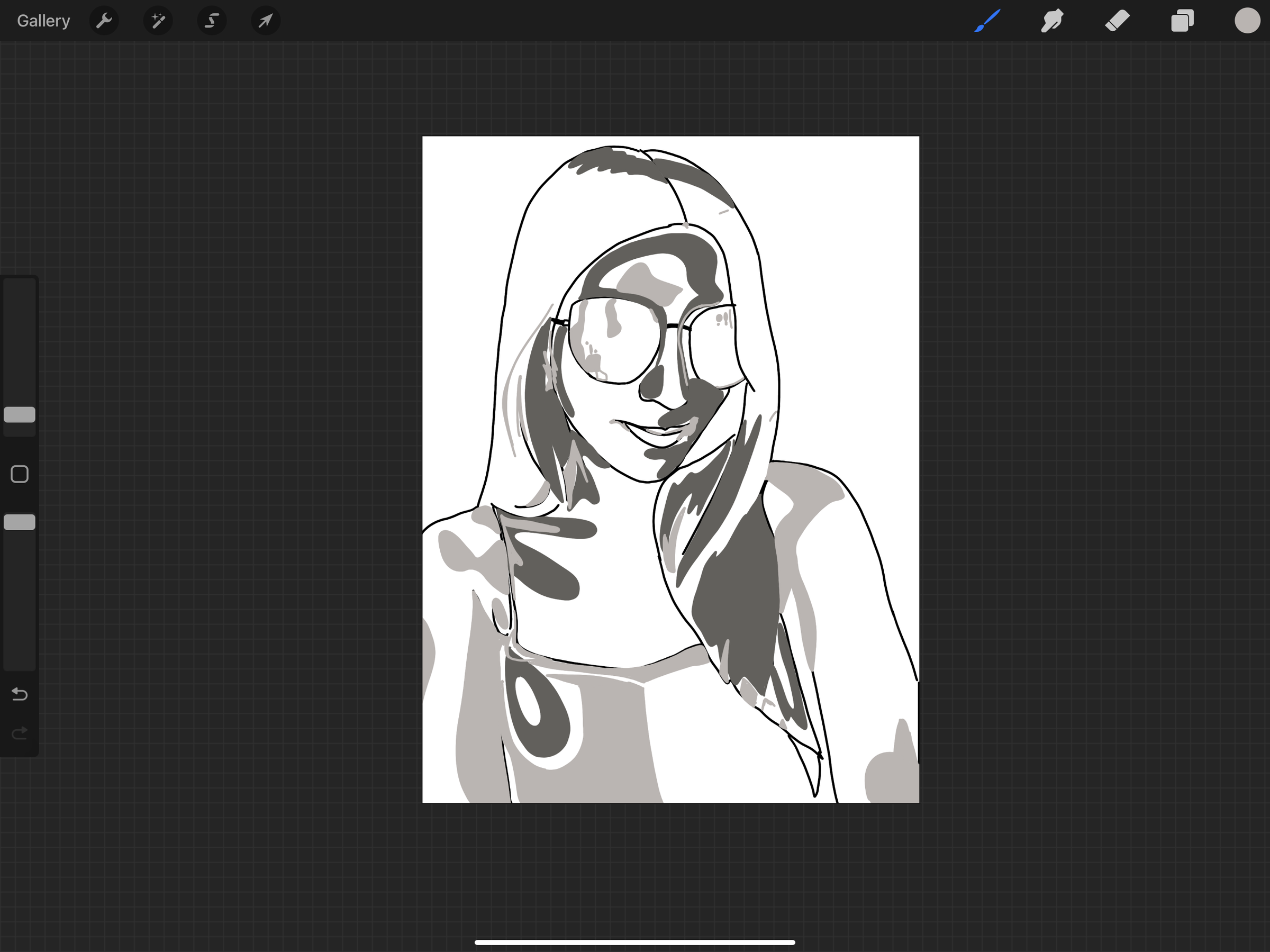Click the brush opacity slider handle
Screen dimensions: 1270x952
click(x=20, y=522)
